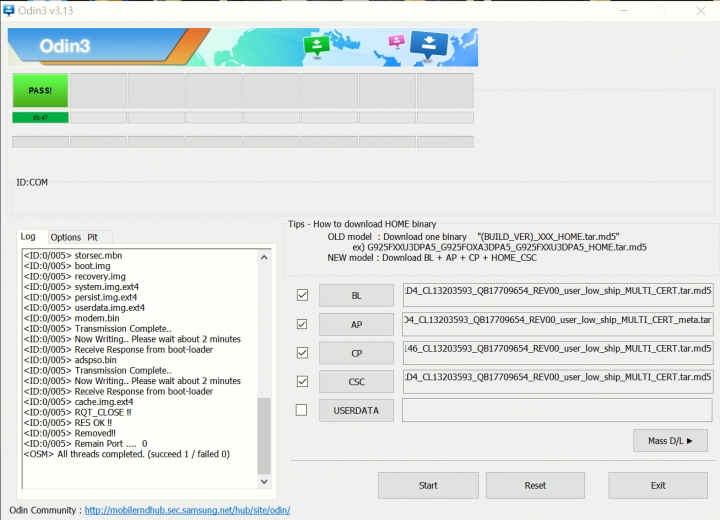The image size is (720, 520).
Task: Click the USERDATA button
Action: click(356, 410)
